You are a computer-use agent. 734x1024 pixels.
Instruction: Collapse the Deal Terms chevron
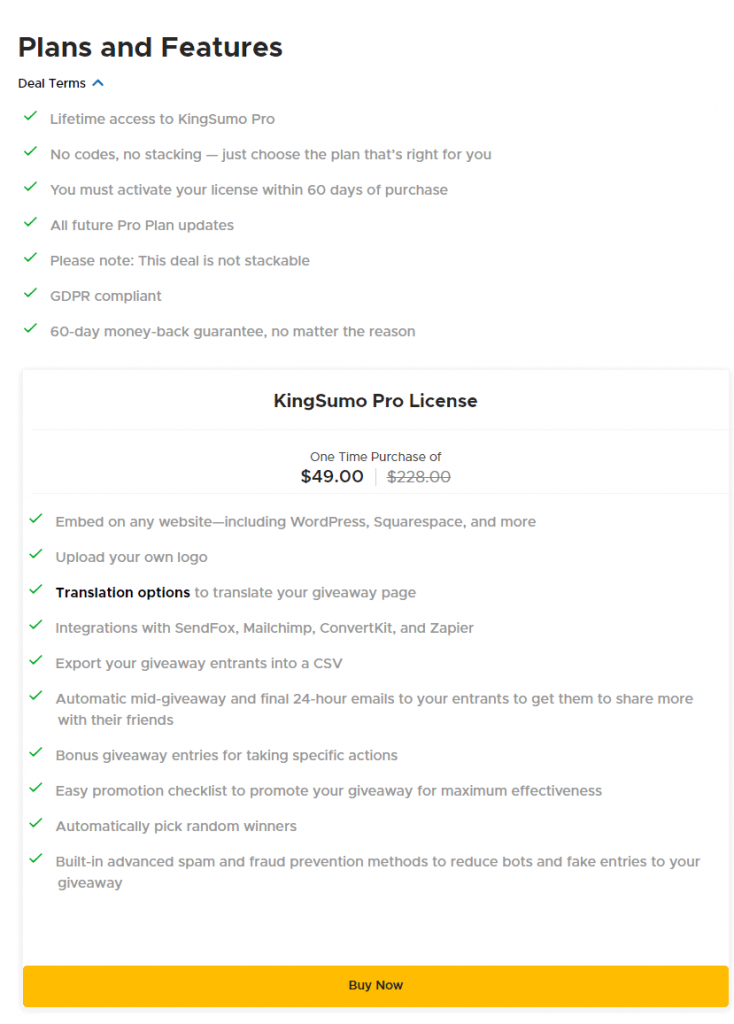pos(97,83)
